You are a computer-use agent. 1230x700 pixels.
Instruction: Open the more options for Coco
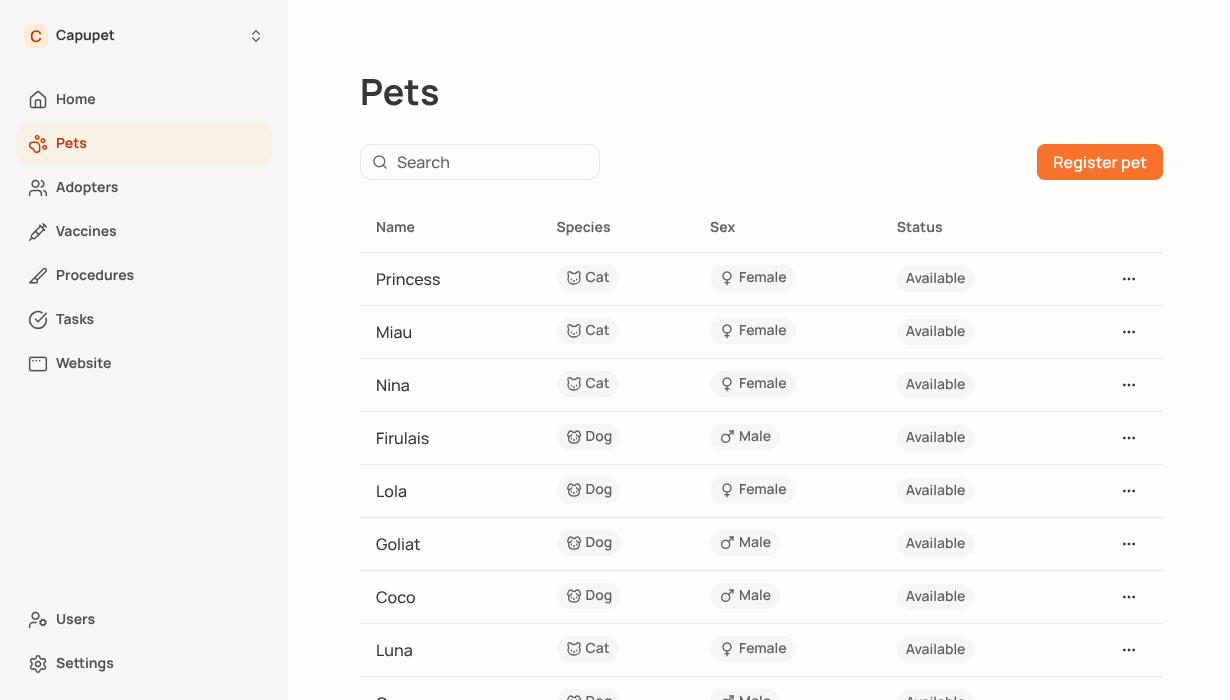(1129, 597)
